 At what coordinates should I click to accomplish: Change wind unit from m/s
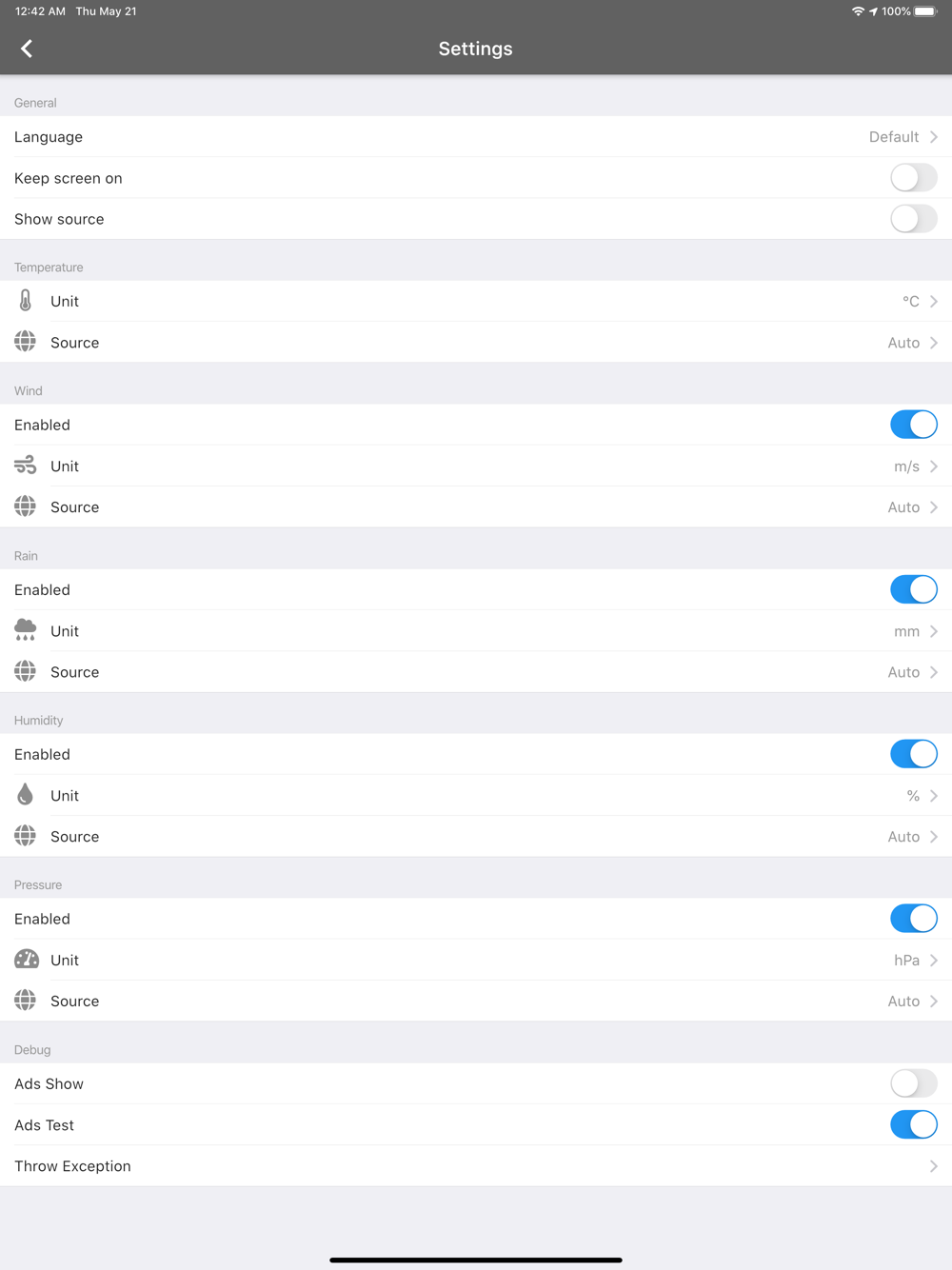click(x=476, y=466)
